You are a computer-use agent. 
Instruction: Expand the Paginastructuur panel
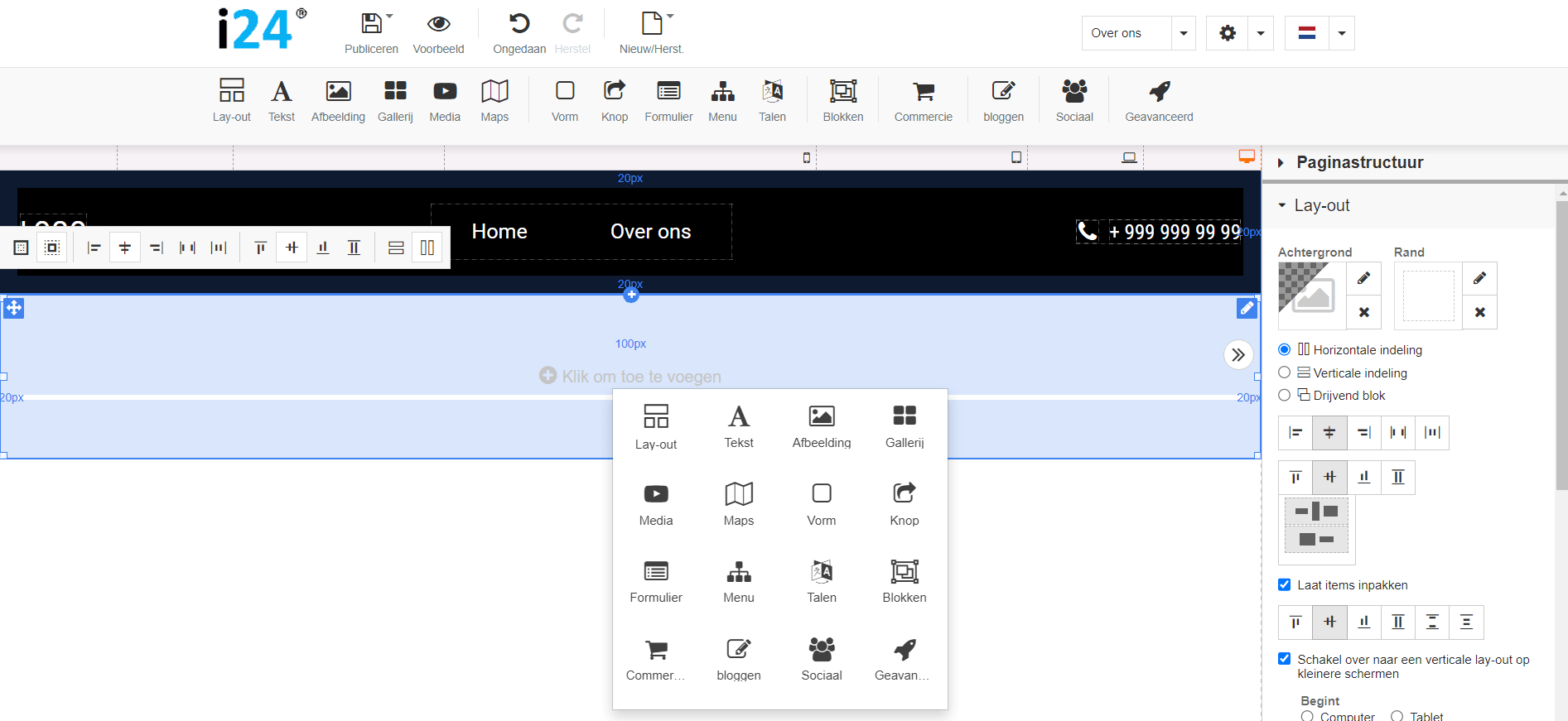pyautogui.click(x=1281, y=163)
